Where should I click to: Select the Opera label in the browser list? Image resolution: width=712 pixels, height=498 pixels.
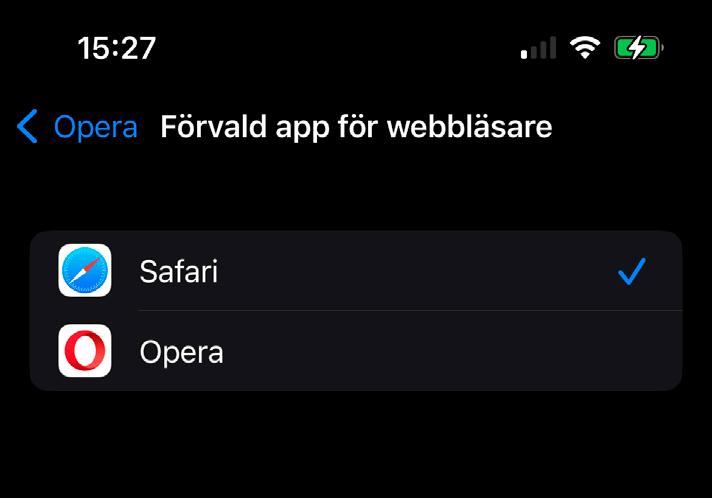(x=181, y=352)
